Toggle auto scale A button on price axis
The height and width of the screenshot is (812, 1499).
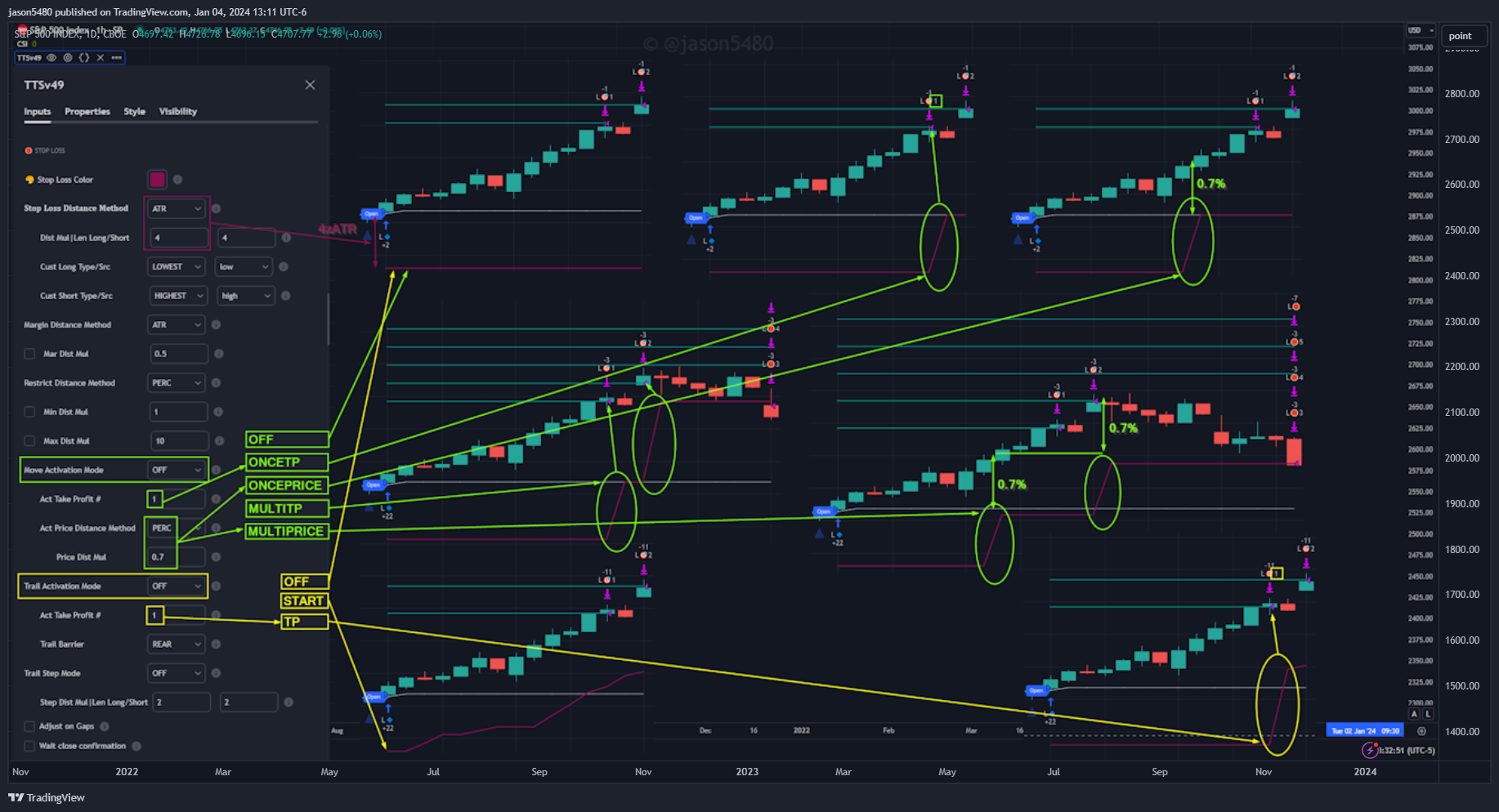click(1415, 714)
